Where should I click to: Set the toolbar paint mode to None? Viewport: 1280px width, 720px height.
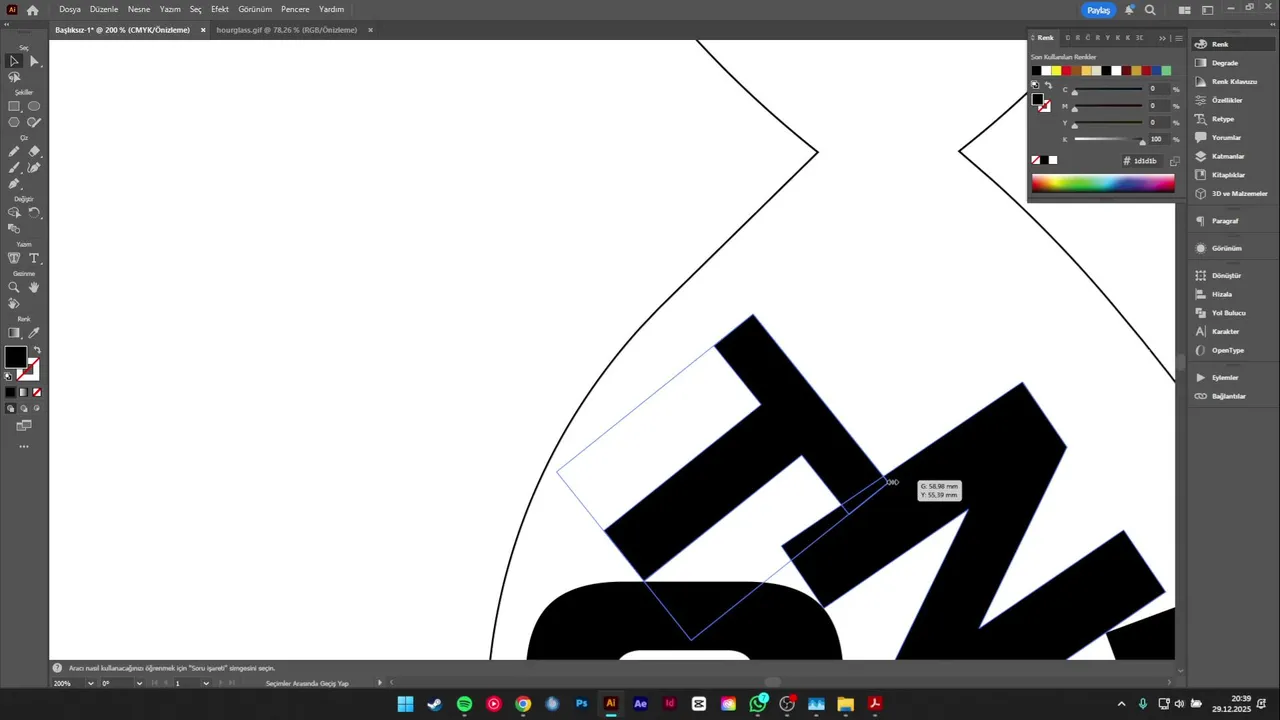click(37, 392)
